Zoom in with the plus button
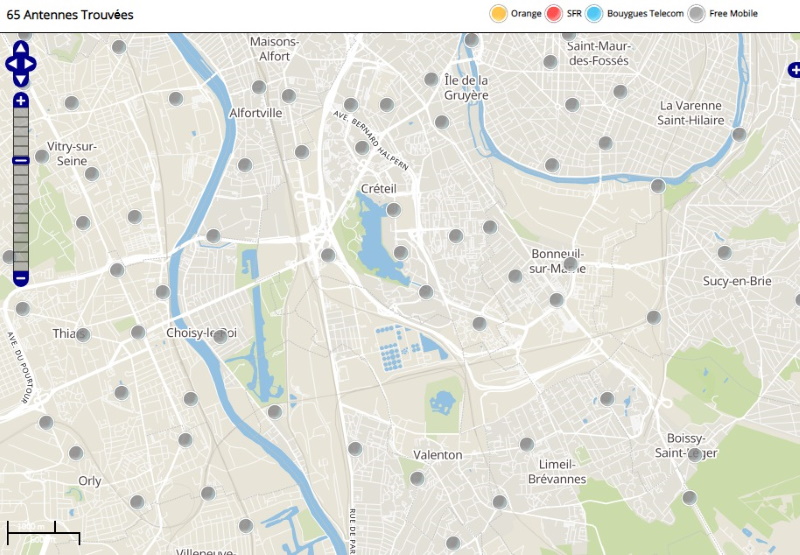The image size is (800, 555). (x=21, y=100)
